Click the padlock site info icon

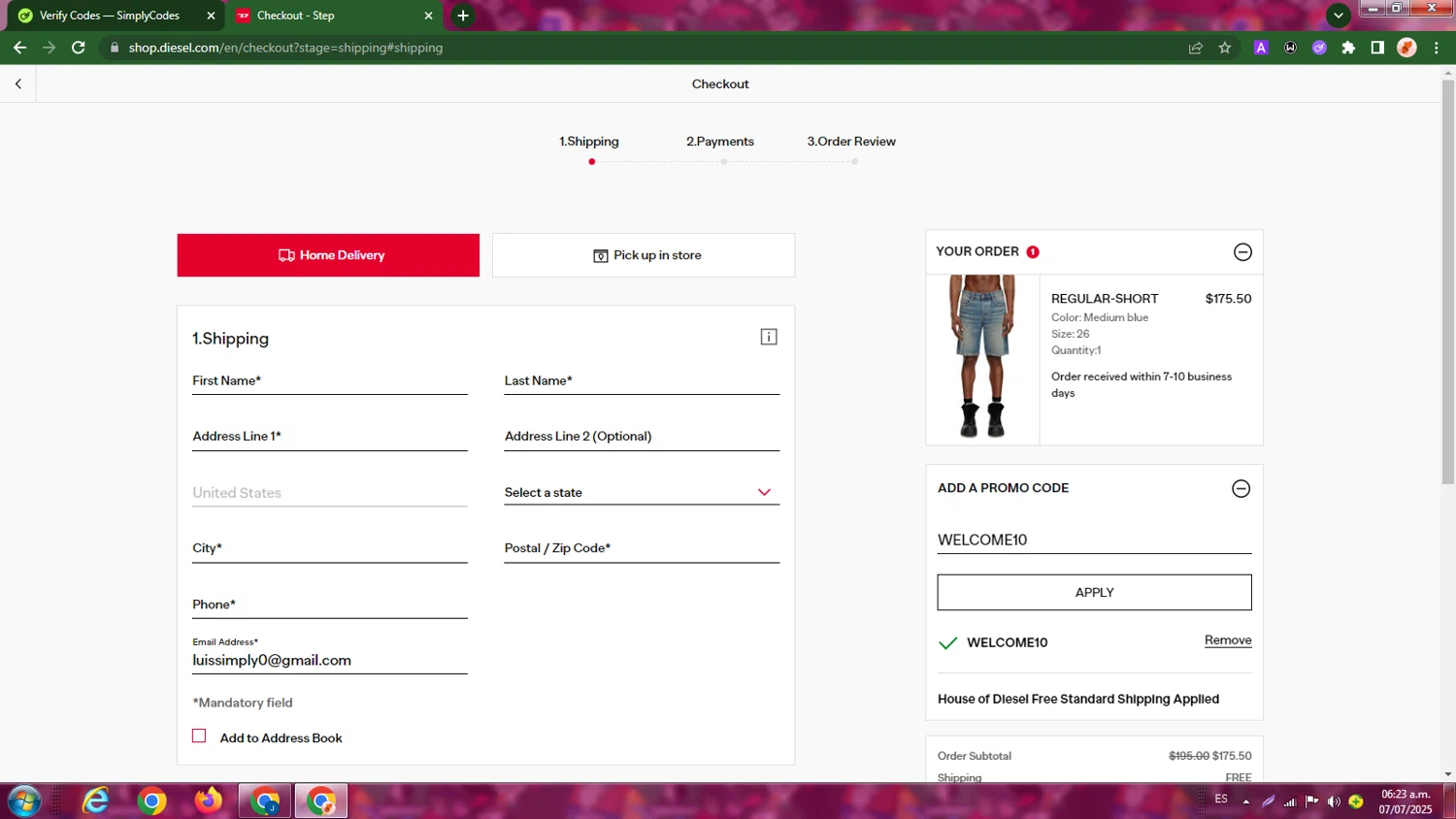pyautogui.click(x=115, y=48)
